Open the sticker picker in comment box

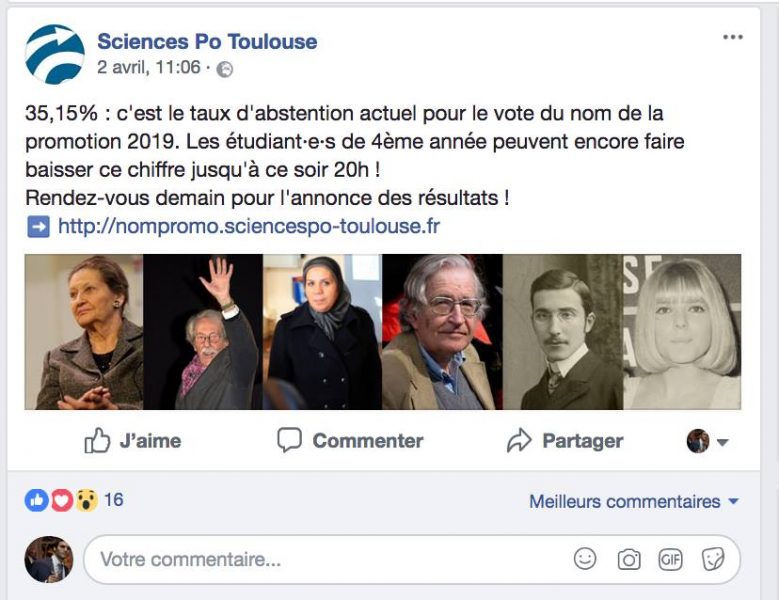coord(713,559)
